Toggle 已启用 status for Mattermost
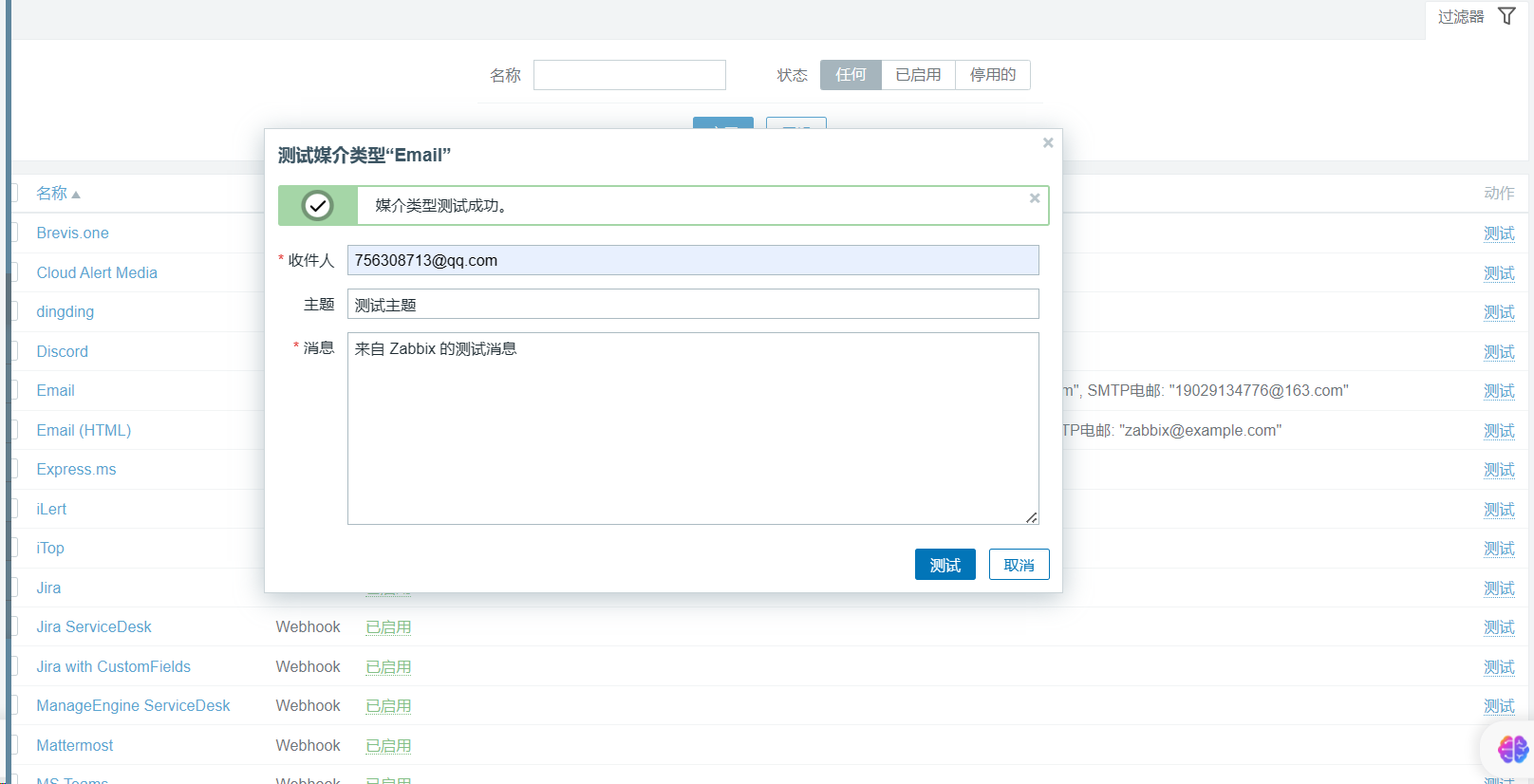 (x=388, y=746)
